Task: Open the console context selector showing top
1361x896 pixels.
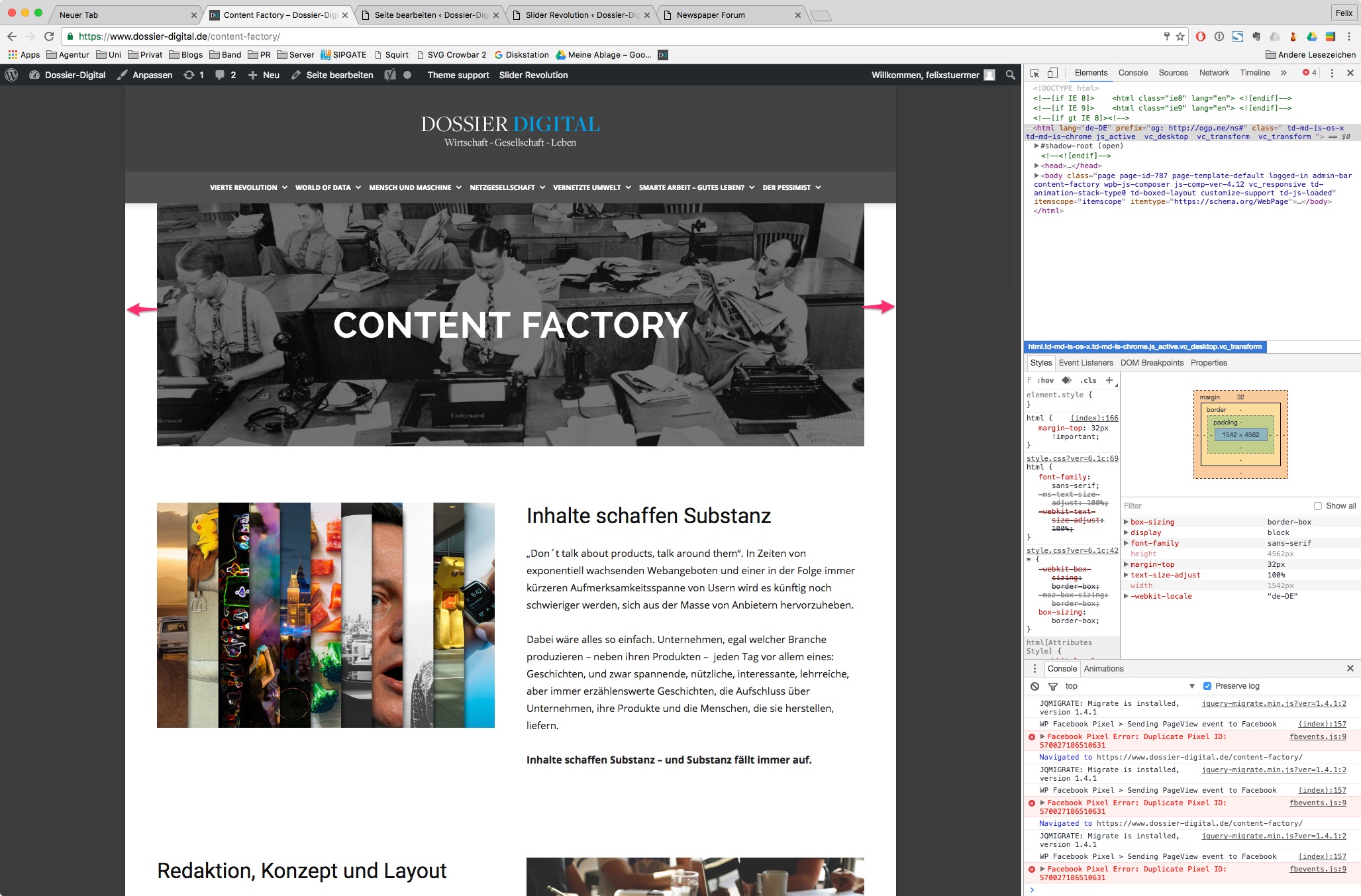Action: pyautogui.click(x=1130, y=686)
